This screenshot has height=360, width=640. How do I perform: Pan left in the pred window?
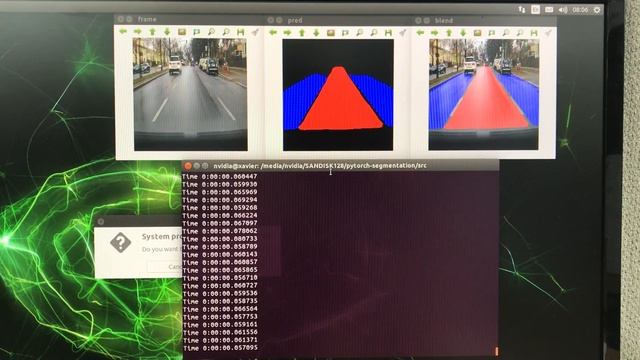click(x=273, y=32)
